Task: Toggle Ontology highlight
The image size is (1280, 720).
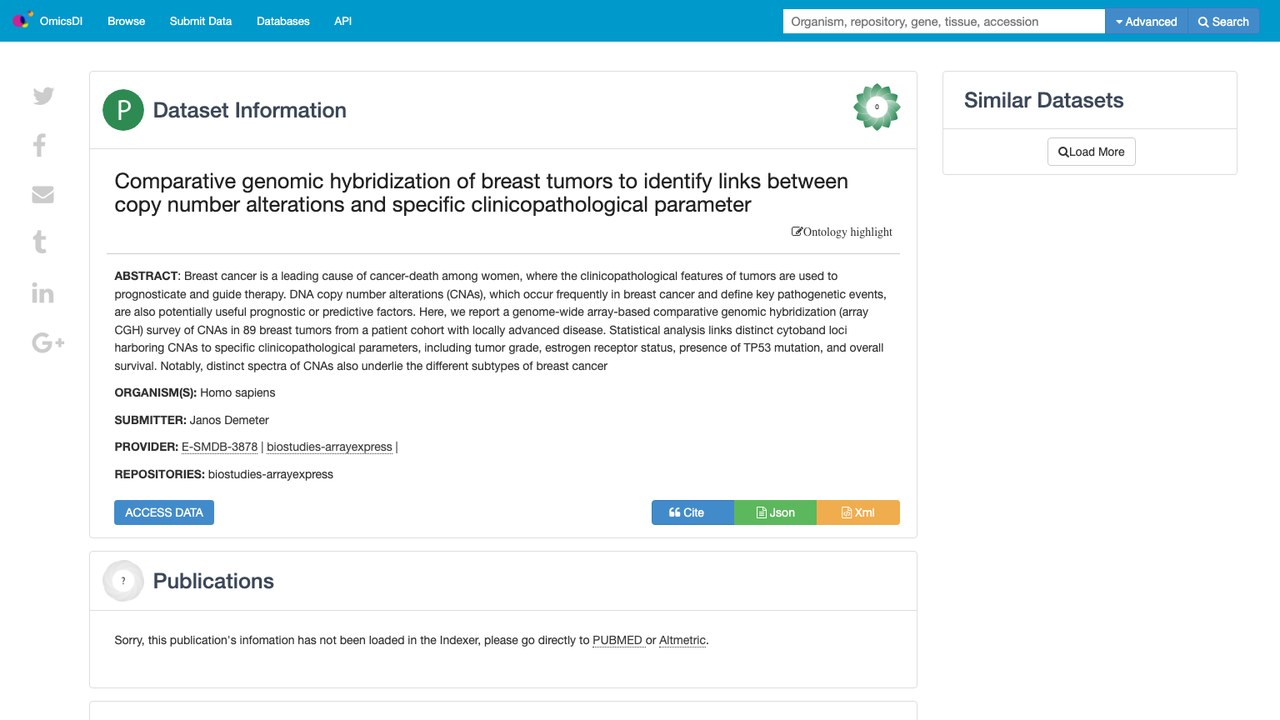Action: pyautogui.click(x=842, y=232)
